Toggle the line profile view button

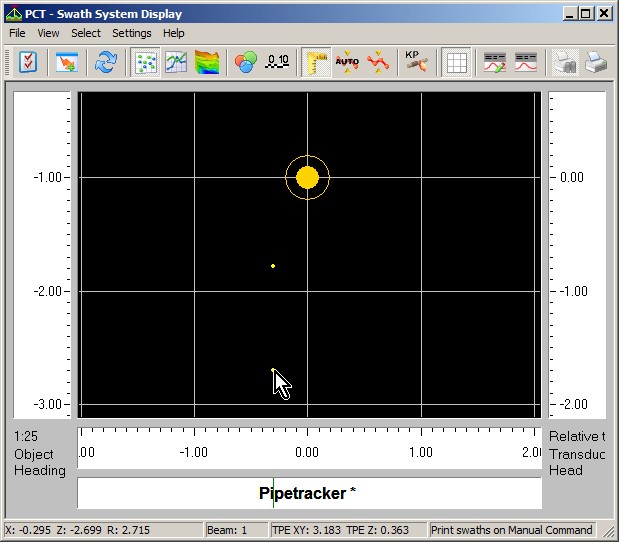click(176, 63)
